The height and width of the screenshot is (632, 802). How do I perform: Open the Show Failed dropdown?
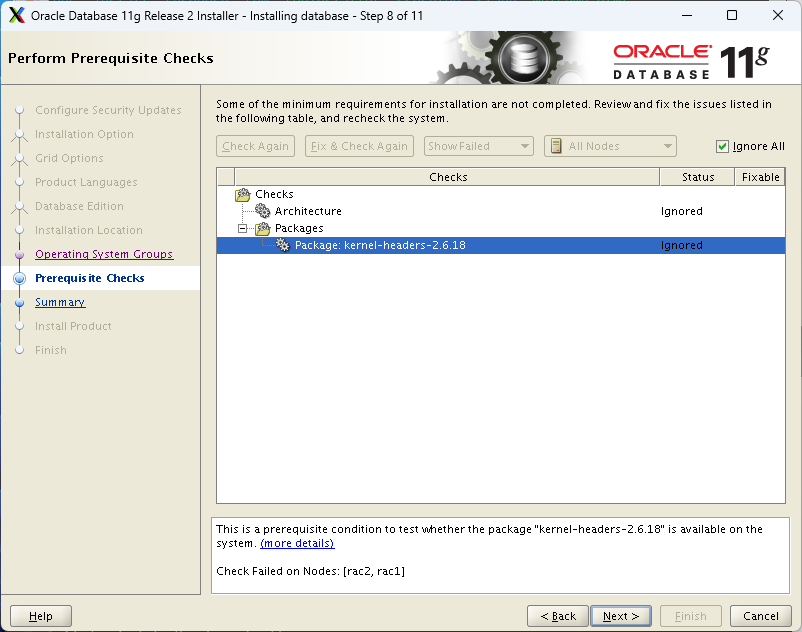(478, 146)
